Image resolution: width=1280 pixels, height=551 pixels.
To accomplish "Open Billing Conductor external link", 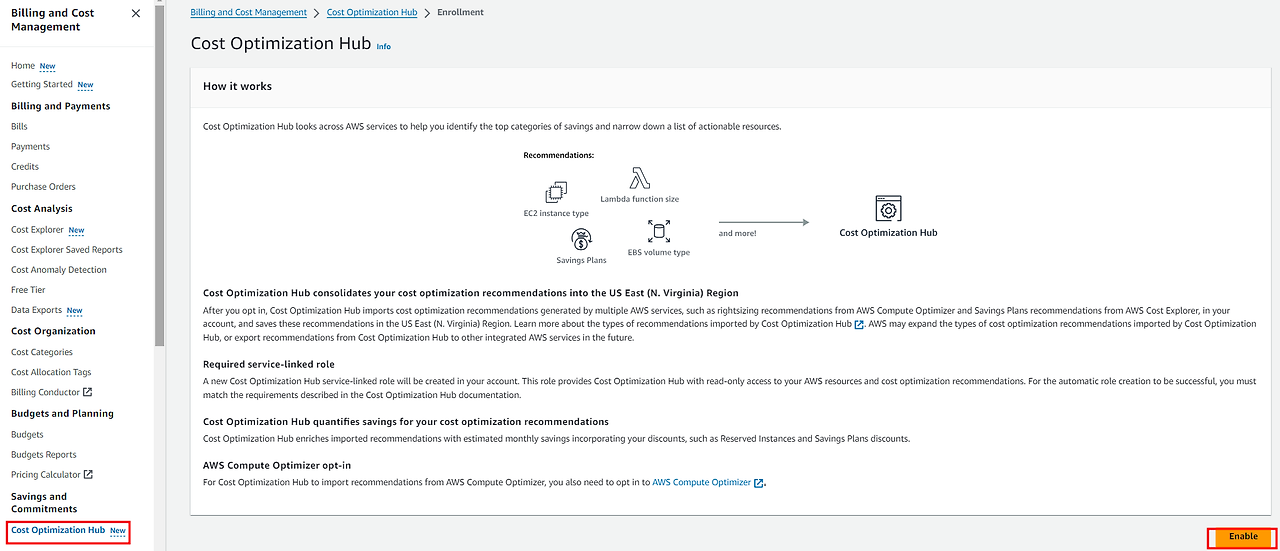I will (x=45, y=392).
